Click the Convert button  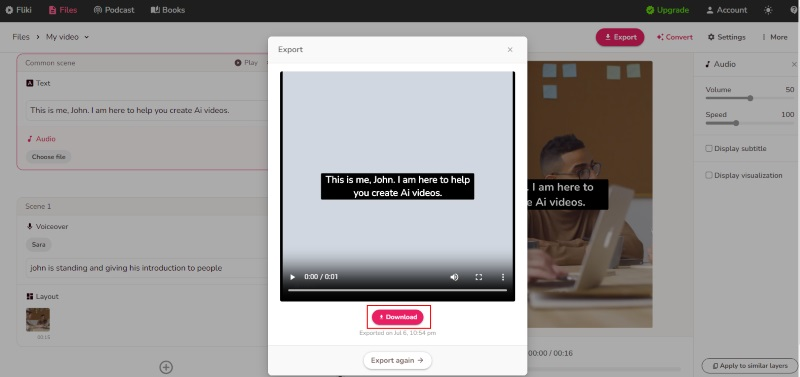coord(674,37)
